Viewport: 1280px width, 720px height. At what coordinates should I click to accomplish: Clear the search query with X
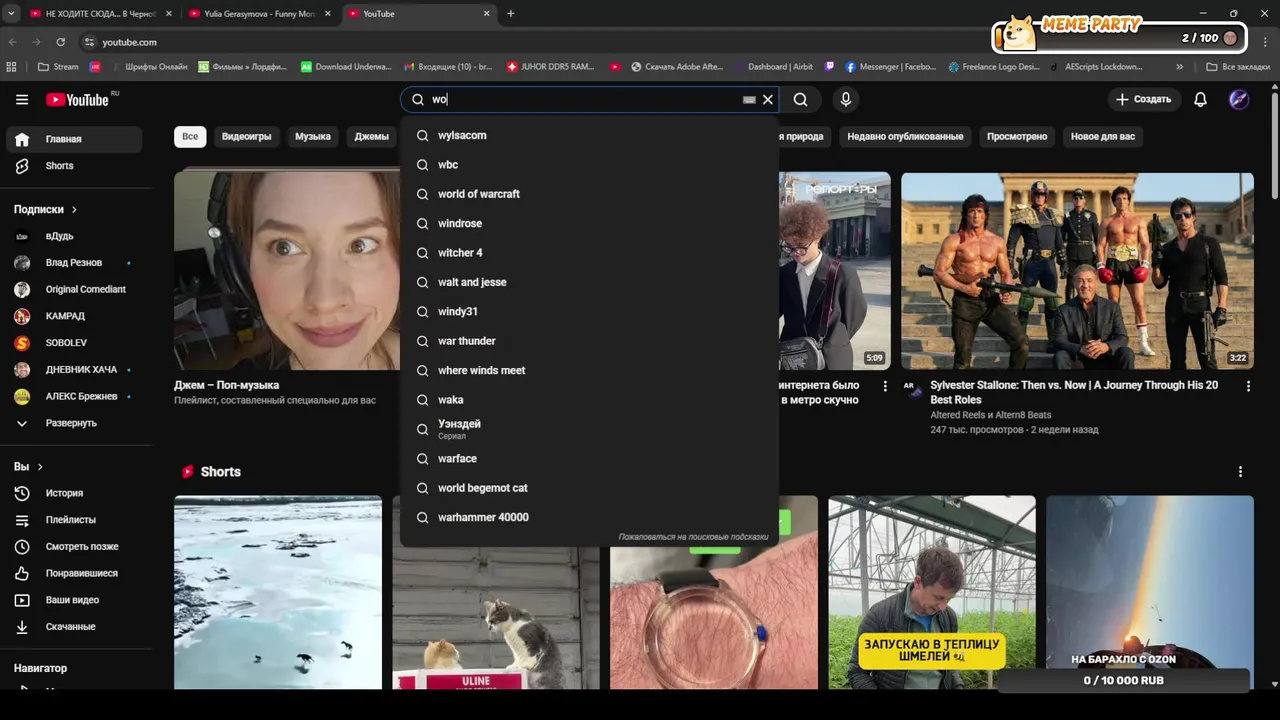point(768,100)
